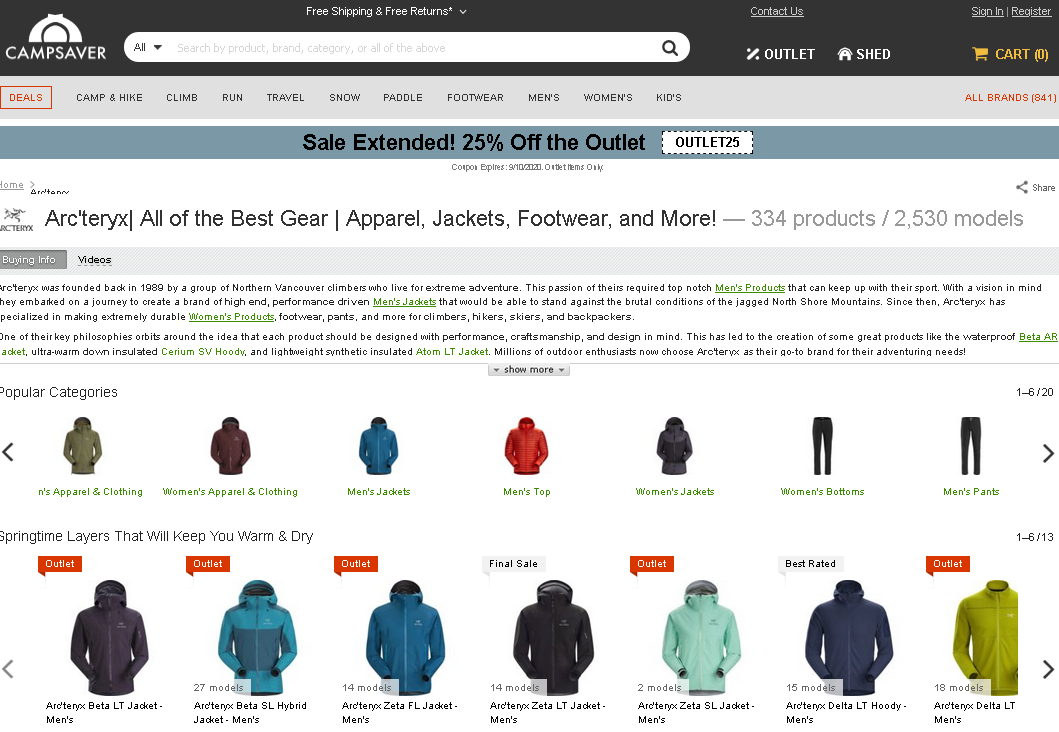The width and height of the screenshot is (1059, 732).
Task: Click the CampSaver logo
Action: [x=56, y=37]
